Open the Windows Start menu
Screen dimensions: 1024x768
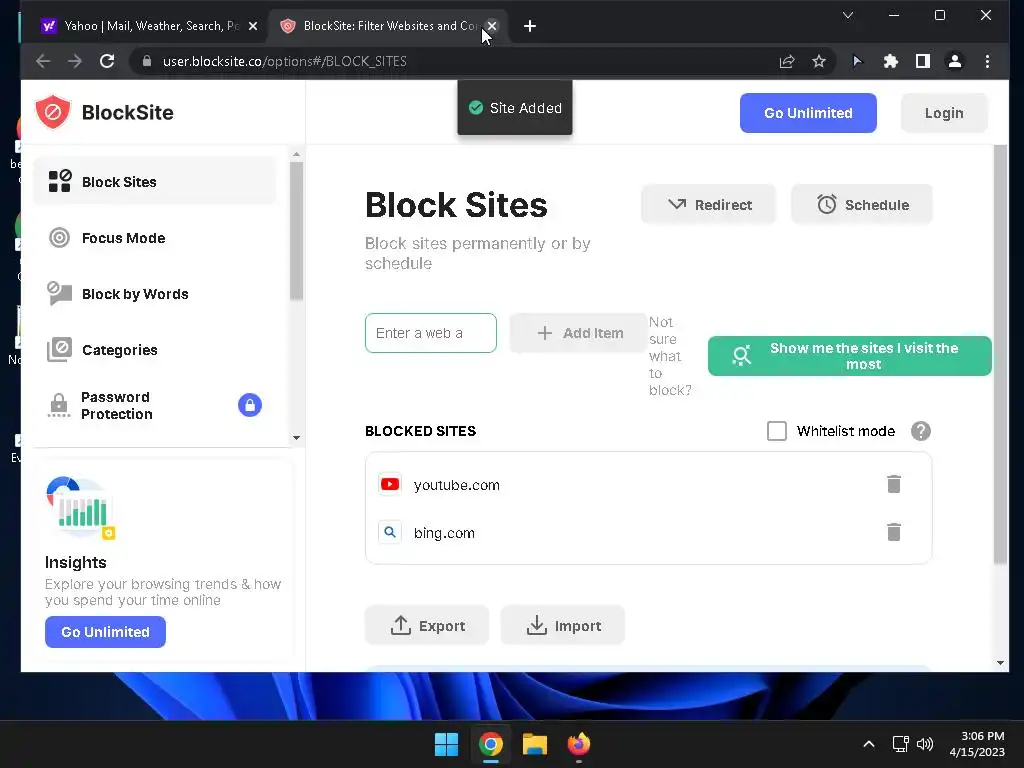(446, 744)
